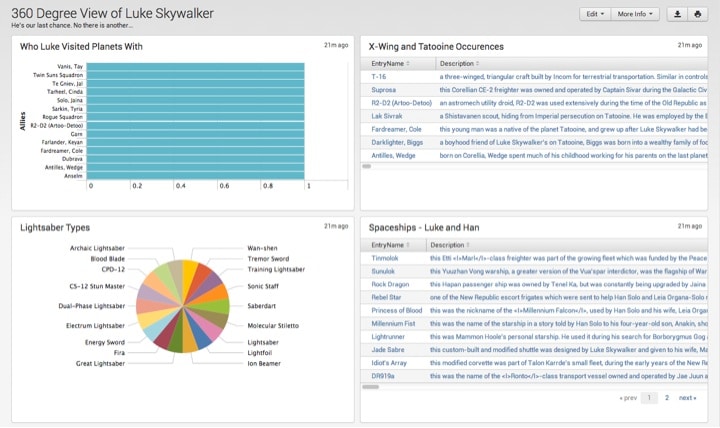The width and height of the screenshot is (720, 428).
Task: Select the Tinmolok spaceship entry
Action: pos(385,258)
